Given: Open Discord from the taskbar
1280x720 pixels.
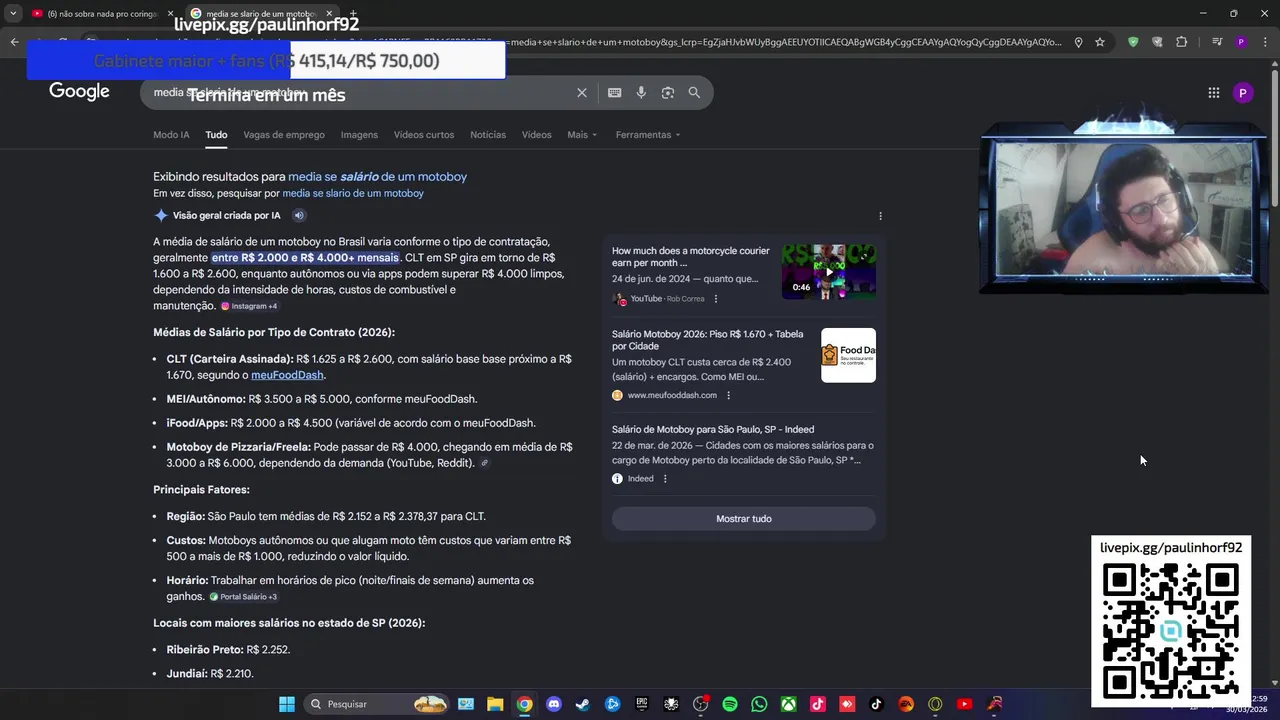Looking at the screenshot, I should tap(554, 704).
